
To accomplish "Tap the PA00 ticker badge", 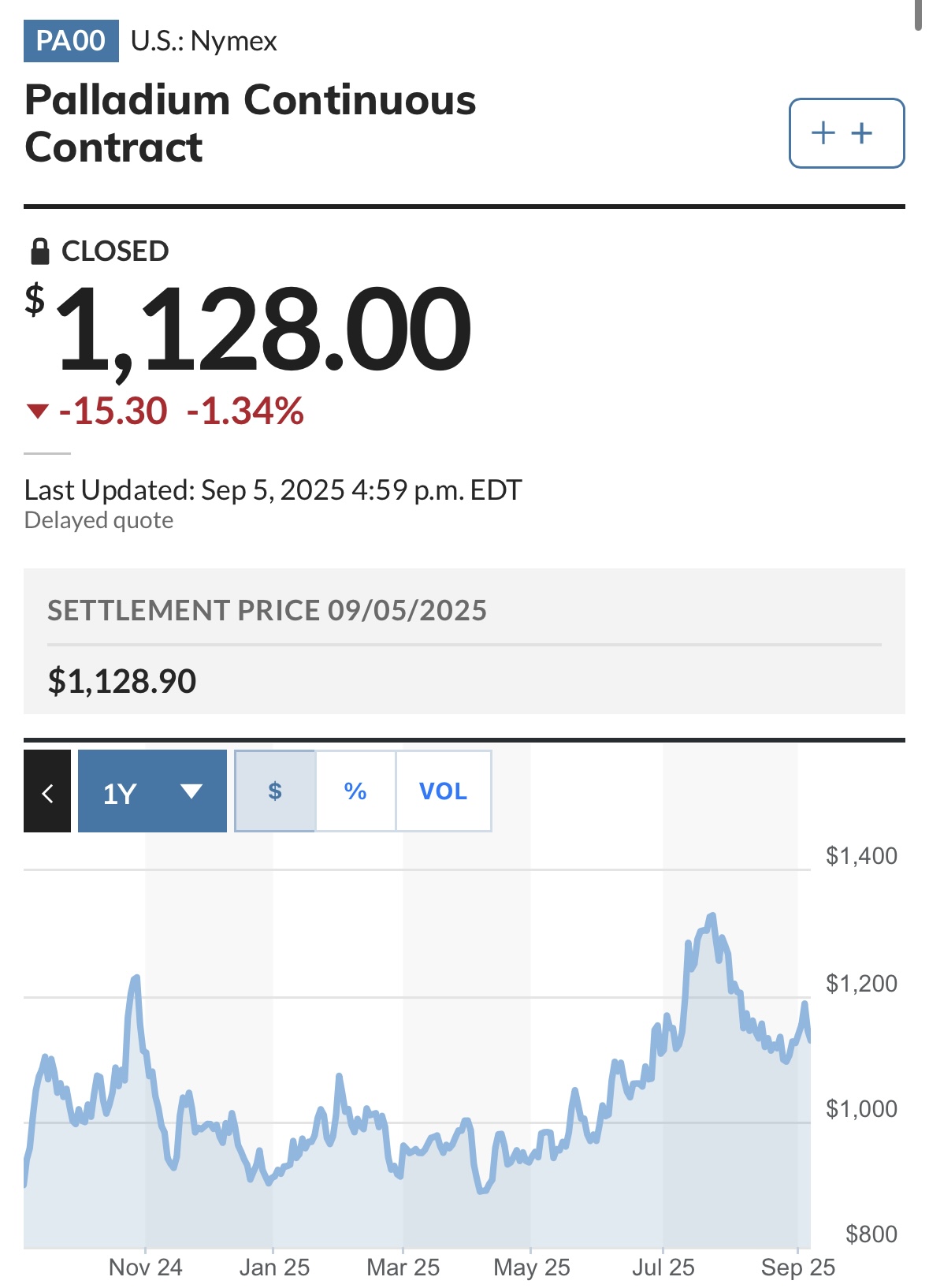I will coord(71,41).
